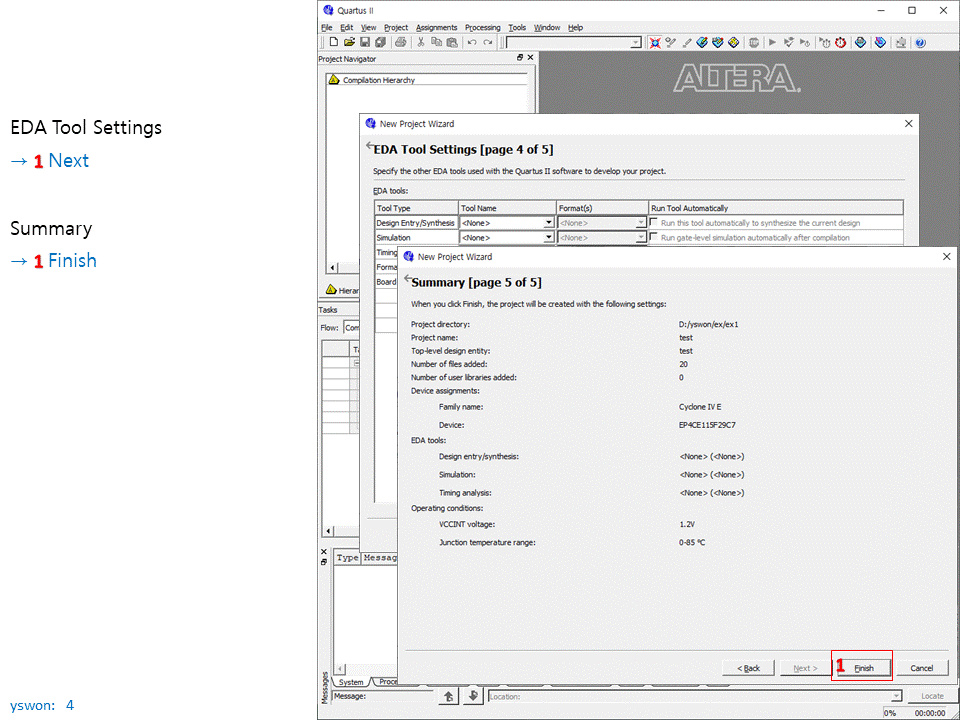Click the Copy toolbar icon
This screenshot has width=960, height=720.
click(x=437, y=42)
